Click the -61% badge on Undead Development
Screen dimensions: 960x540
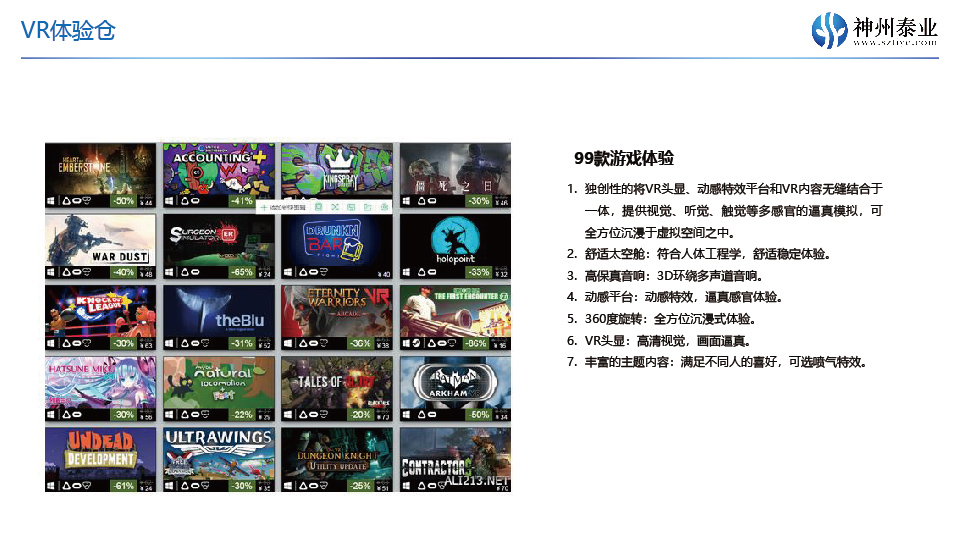[x=124, y=486]
